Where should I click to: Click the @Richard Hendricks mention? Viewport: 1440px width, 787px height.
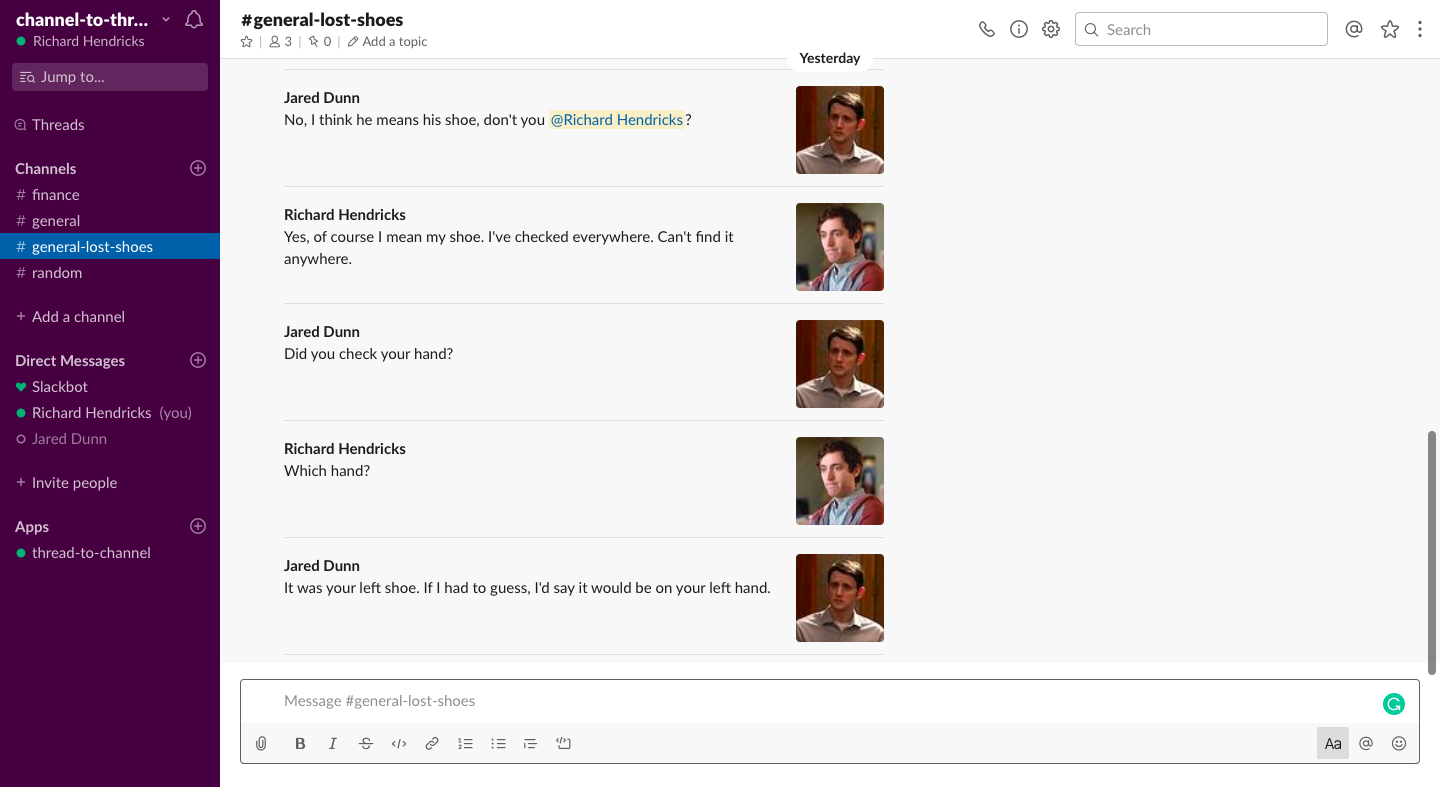click(x=617, y=120)
